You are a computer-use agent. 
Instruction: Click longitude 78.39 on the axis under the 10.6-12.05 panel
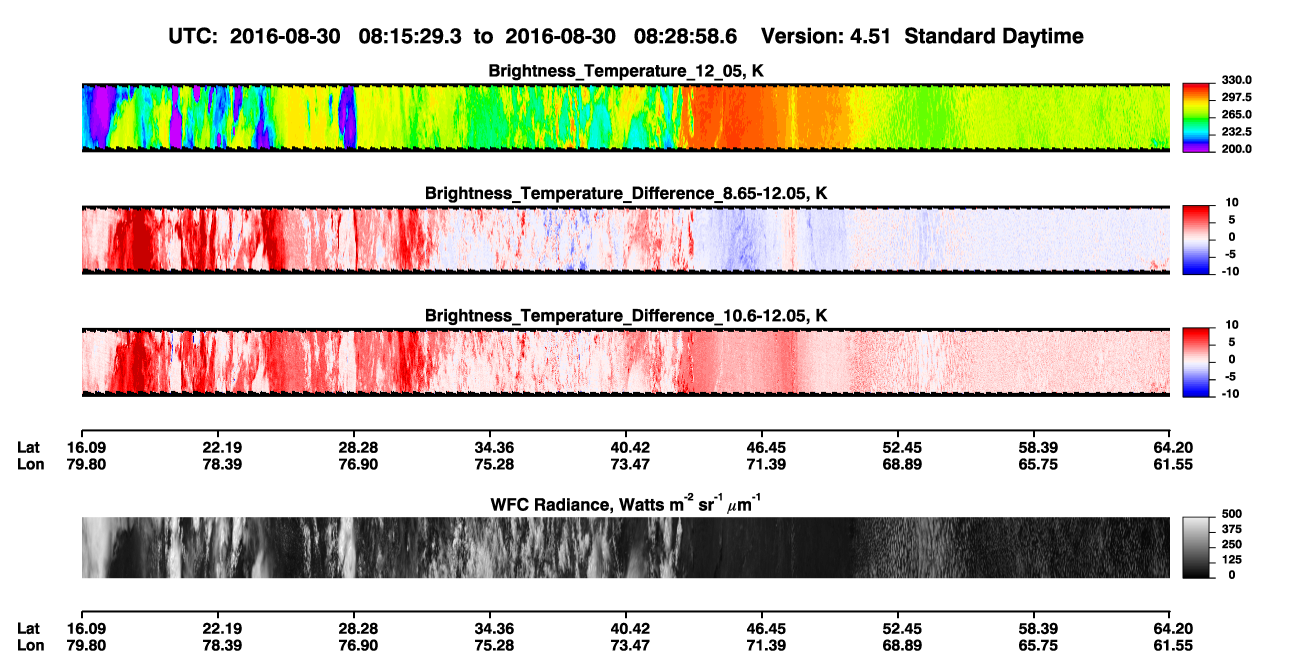coord(221,464)
